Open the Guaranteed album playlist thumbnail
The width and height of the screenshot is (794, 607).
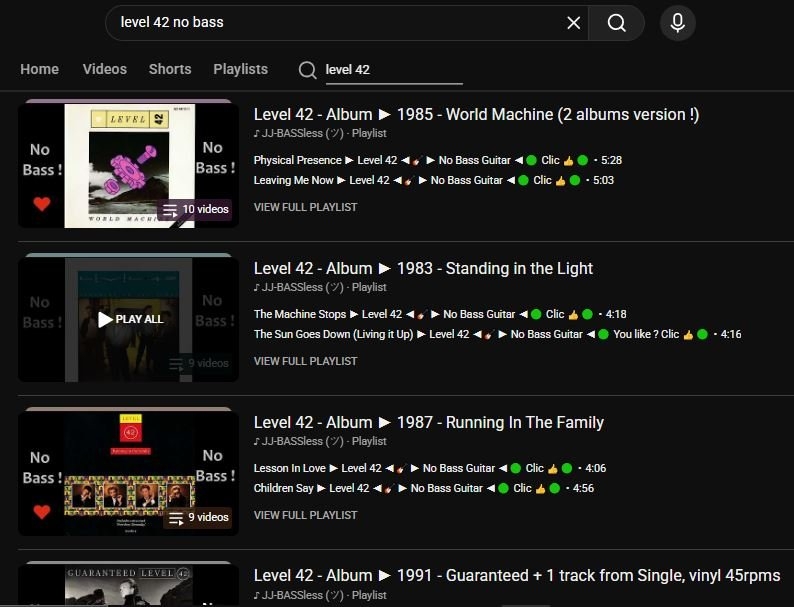point(128,586)
